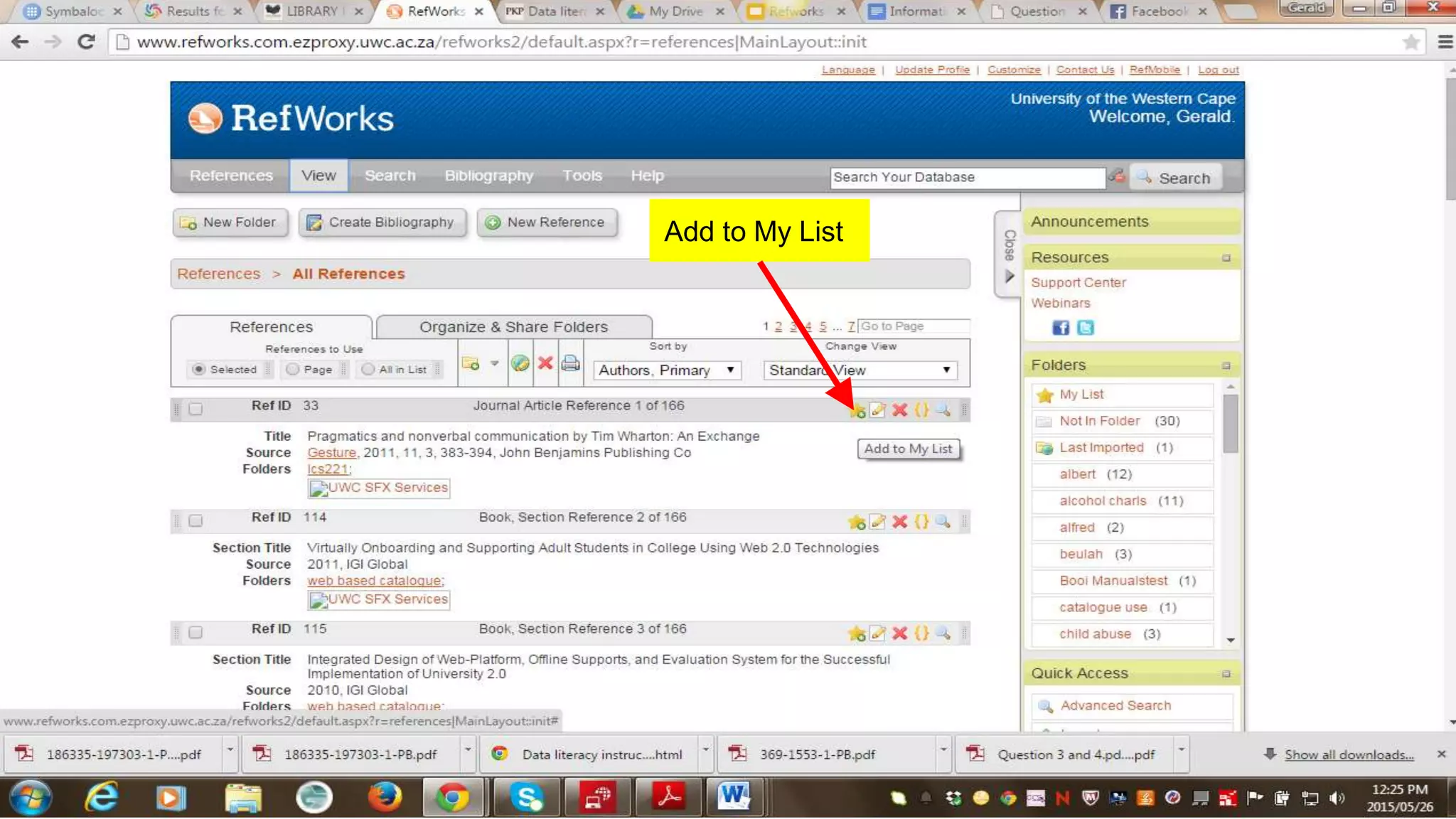
Task: Click the Search Your Database field
Action: point(967,177)
